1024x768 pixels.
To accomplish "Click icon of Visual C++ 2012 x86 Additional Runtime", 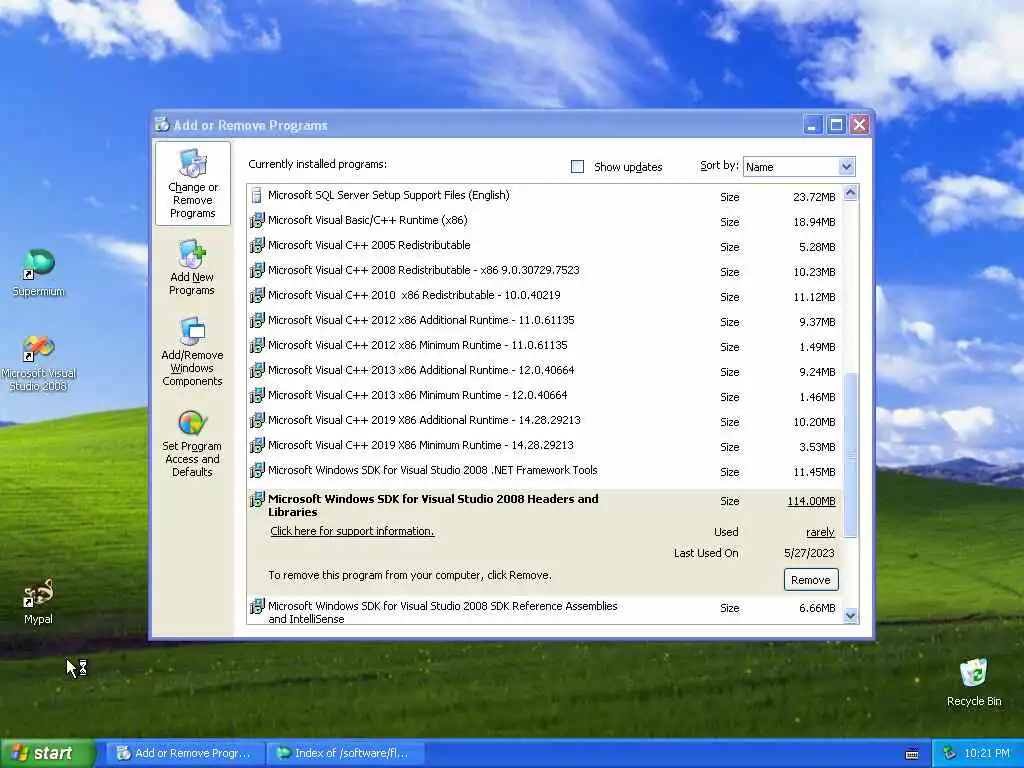I will click(x=257, y=320).
